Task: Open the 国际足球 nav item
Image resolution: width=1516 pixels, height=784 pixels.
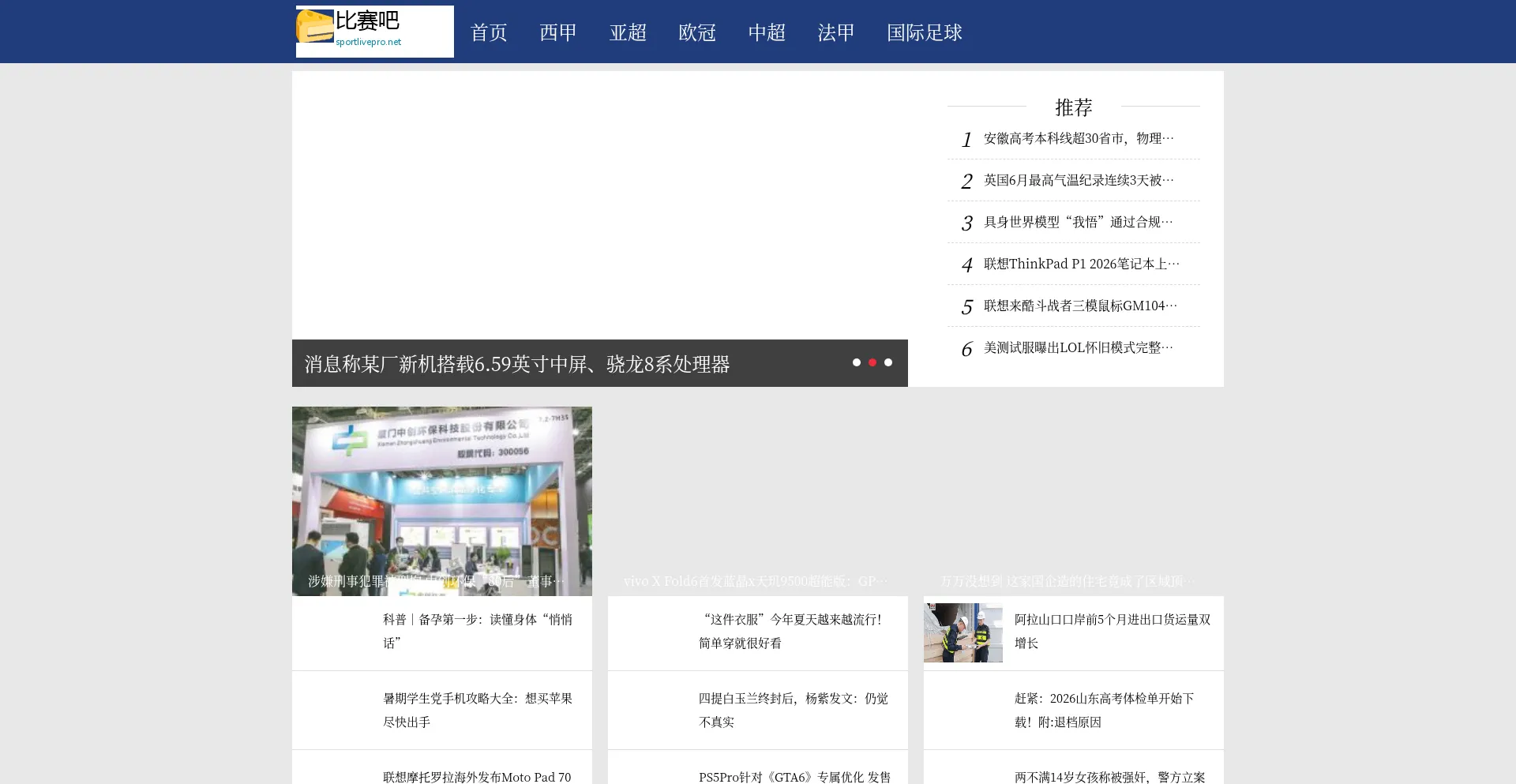Action: 925,32
